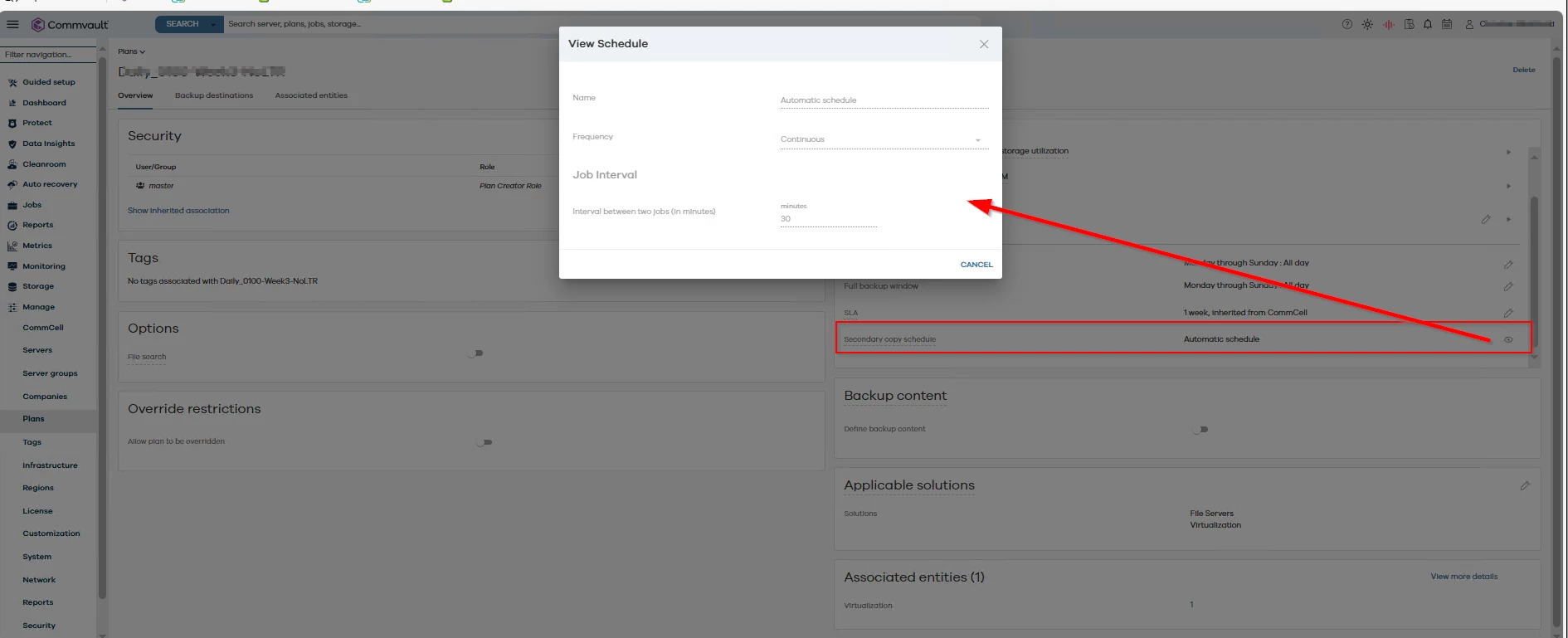1568x638 pixels.
Task: Switch to Backup destinations tab
Action: 214,95
